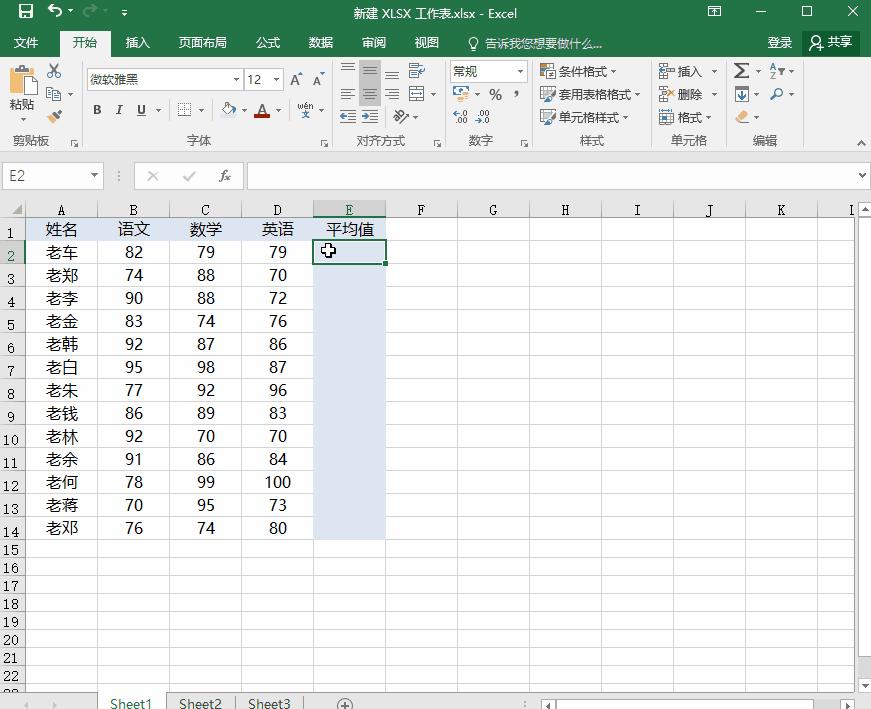Increase indent
Screen dimensions: 871x709
pyautogui.click(x=370, y=117)
